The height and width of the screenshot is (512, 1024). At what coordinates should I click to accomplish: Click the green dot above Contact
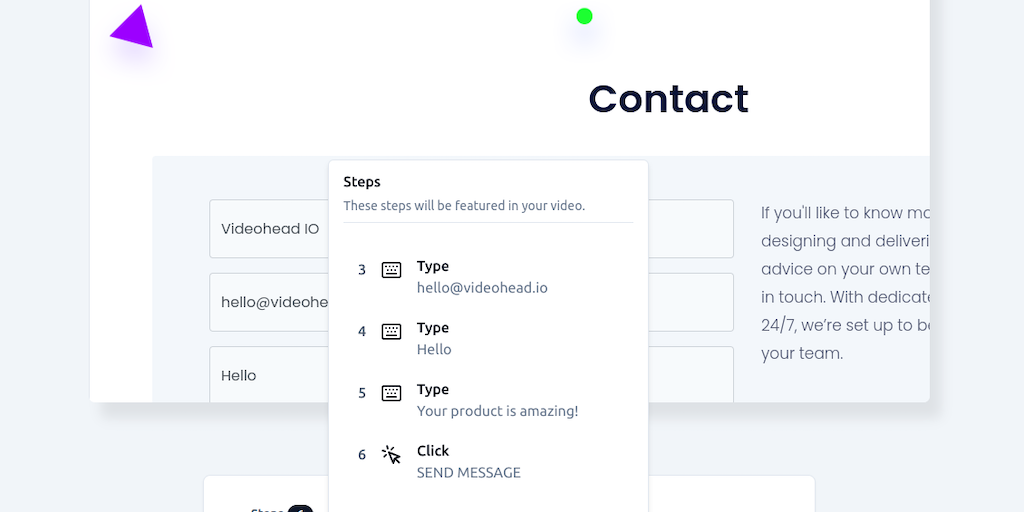[x=585, y=16]
